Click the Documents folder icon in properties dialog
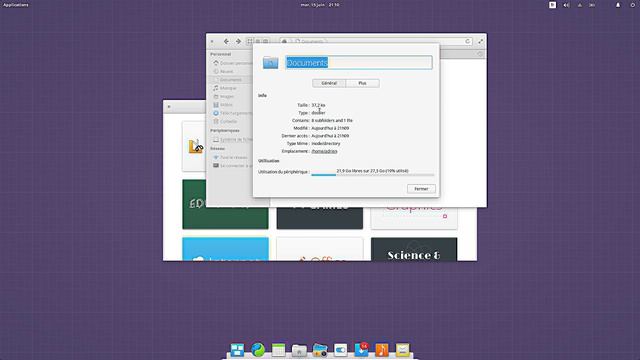640x360 pixels. point(270,62)
